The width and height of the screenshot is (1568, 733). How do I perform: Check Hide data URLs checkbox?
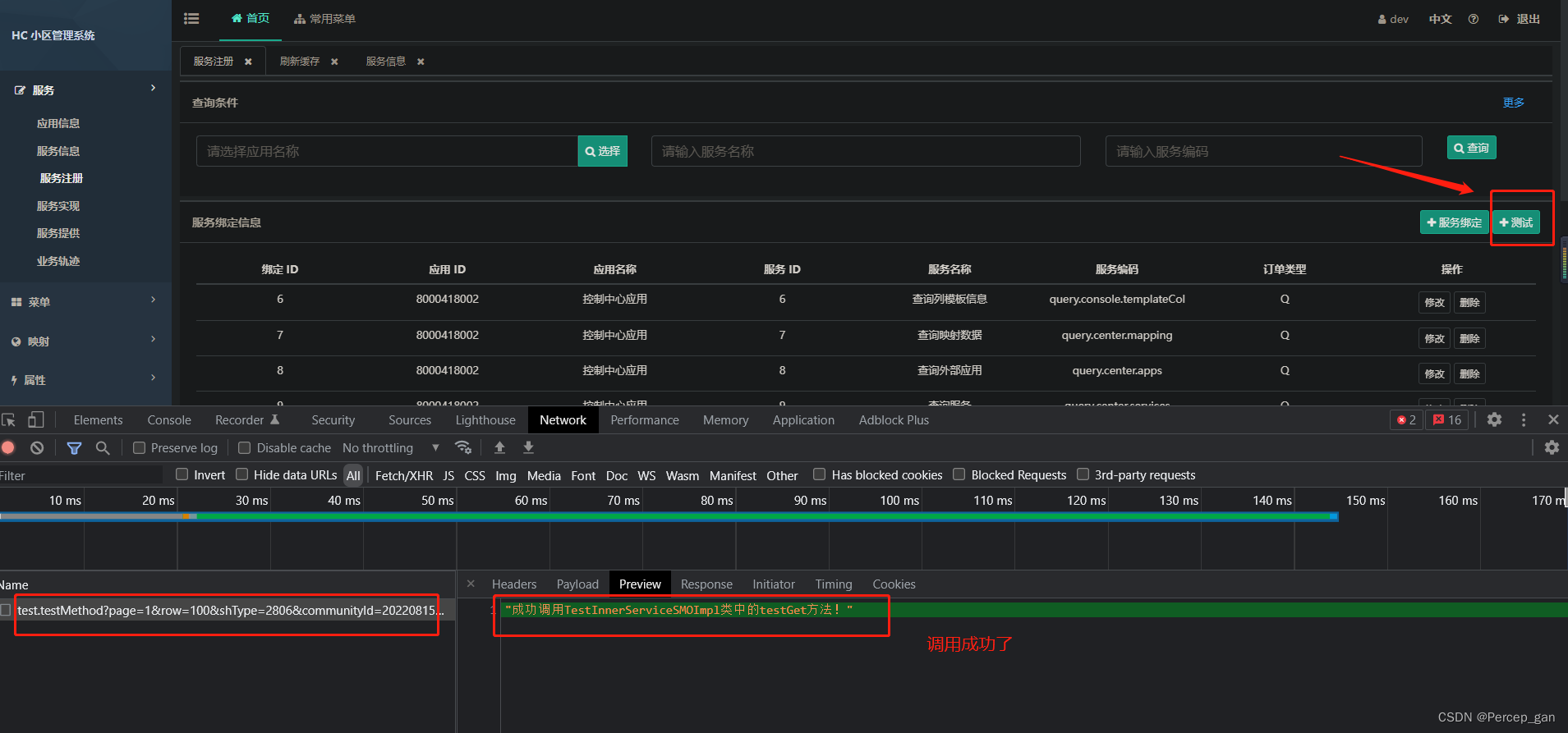click(x=241, y=474)
